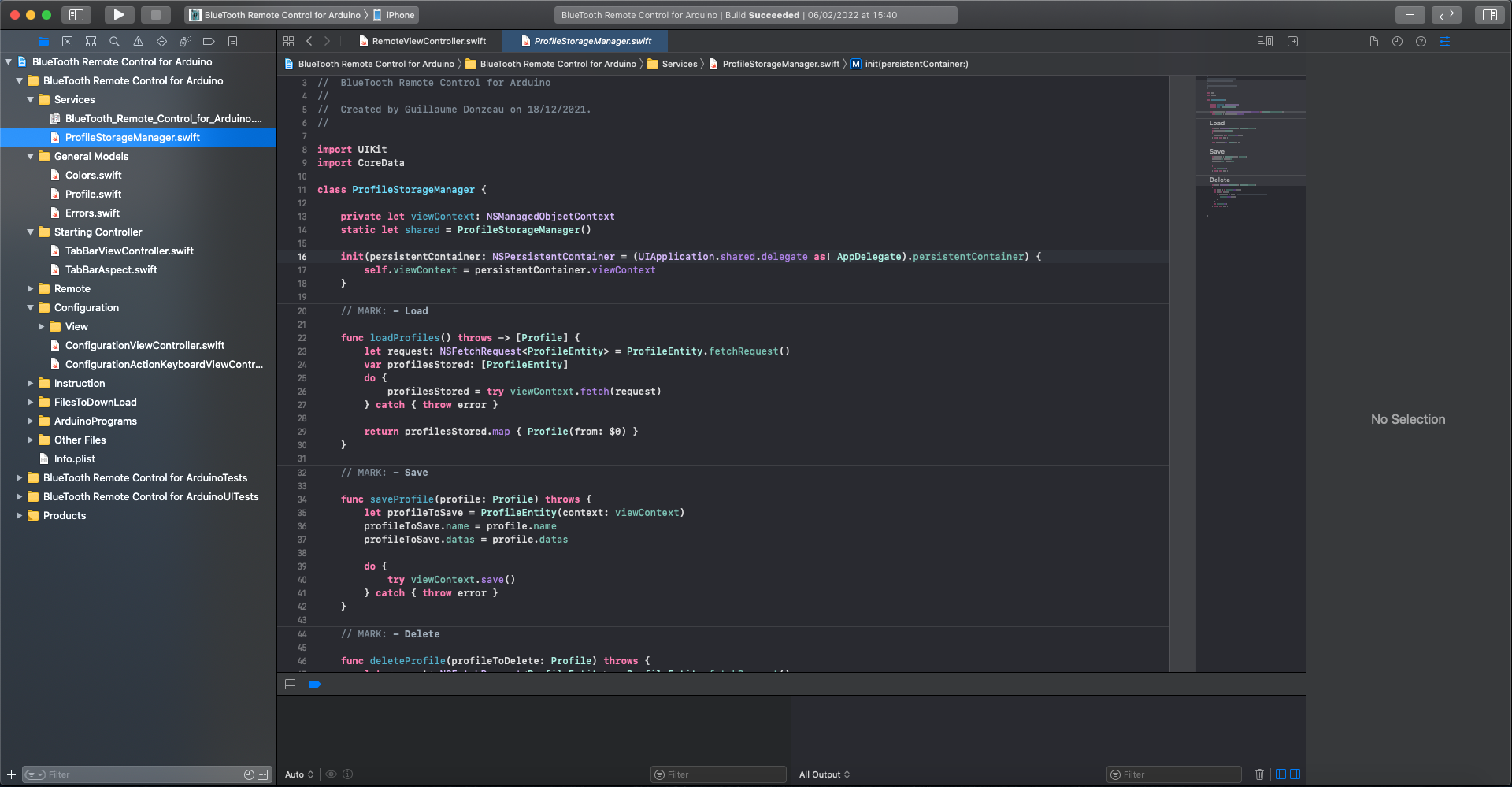
Task: Hide the debug area toggle
Action: coord(290,684)
